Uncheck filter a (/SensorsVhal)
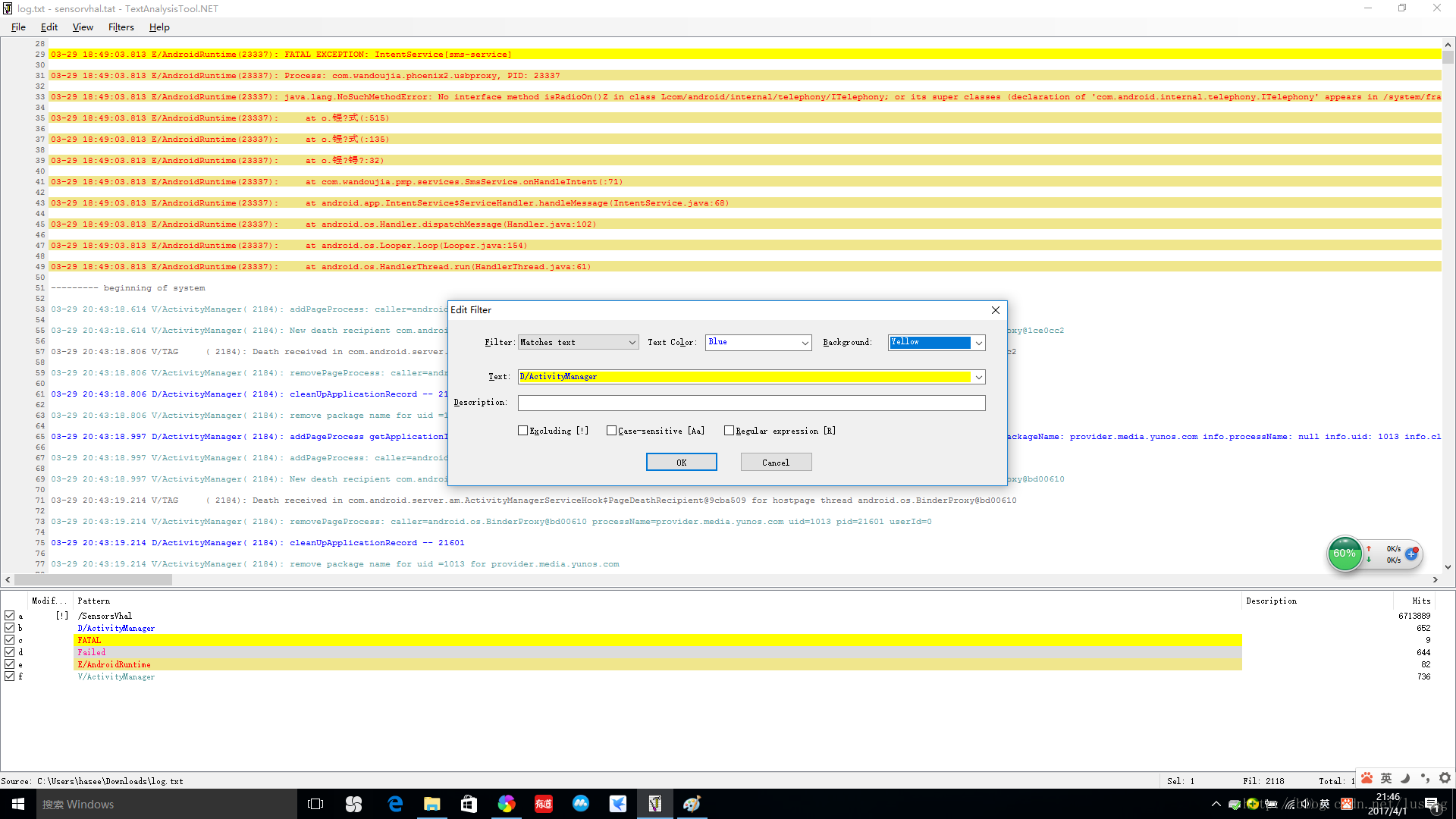The image size is (1456, 819). coord(9,616)
